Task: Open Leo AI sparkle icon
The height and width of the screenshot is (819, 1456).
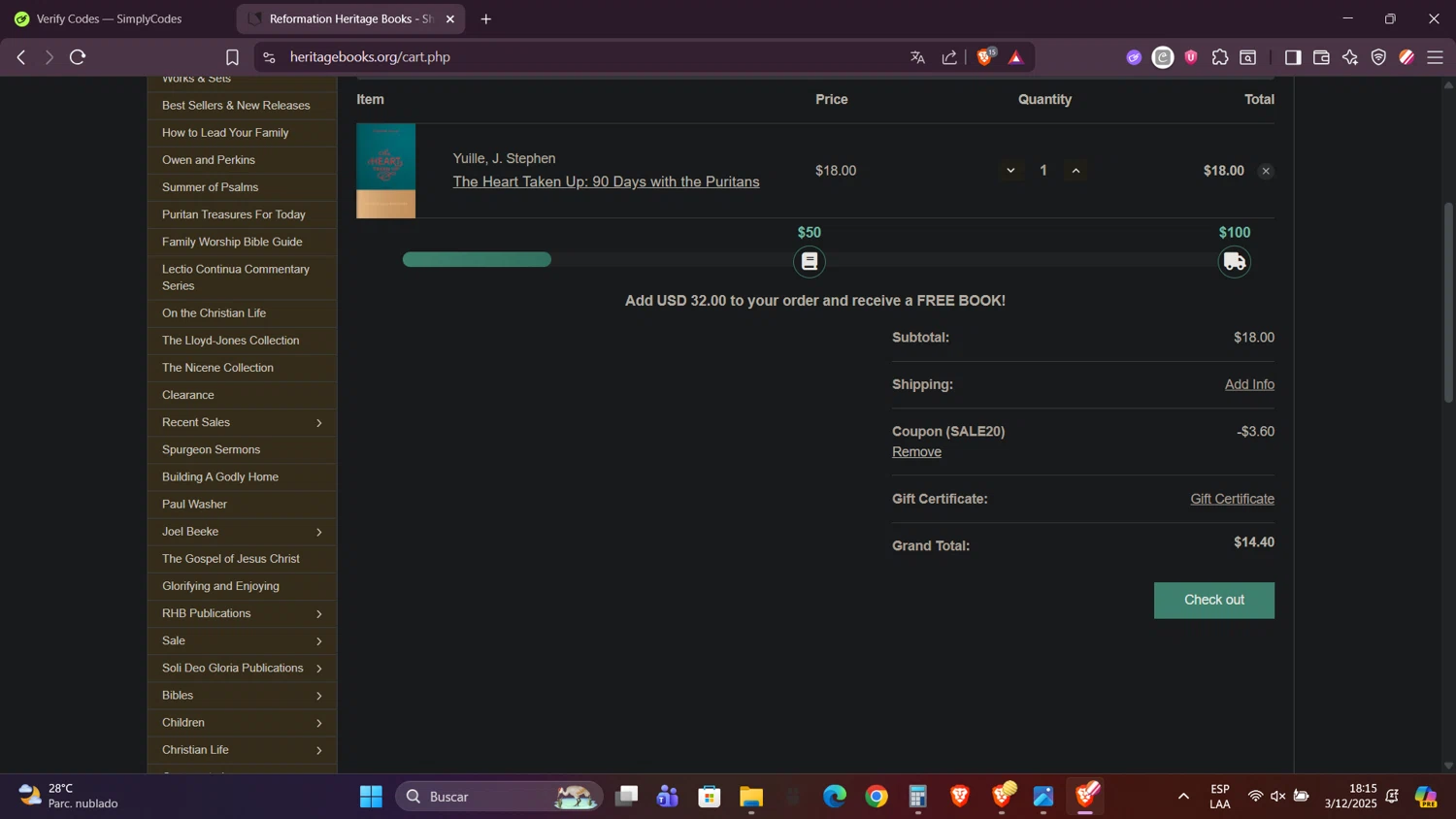Action: click(1350, 57)
